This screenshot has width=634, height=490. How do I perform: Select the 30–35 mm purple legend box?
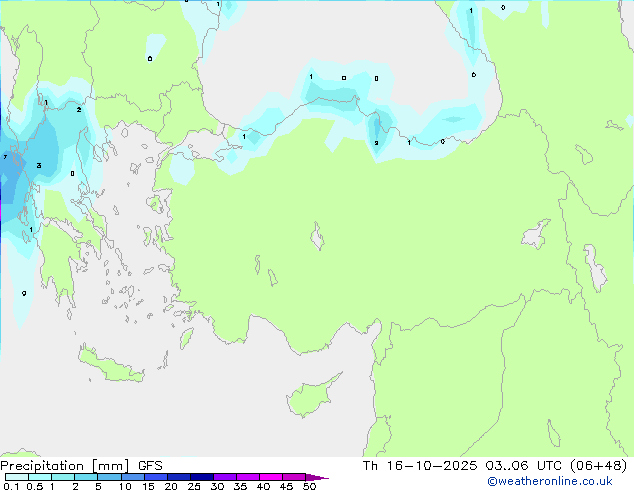tap(225, 477)
